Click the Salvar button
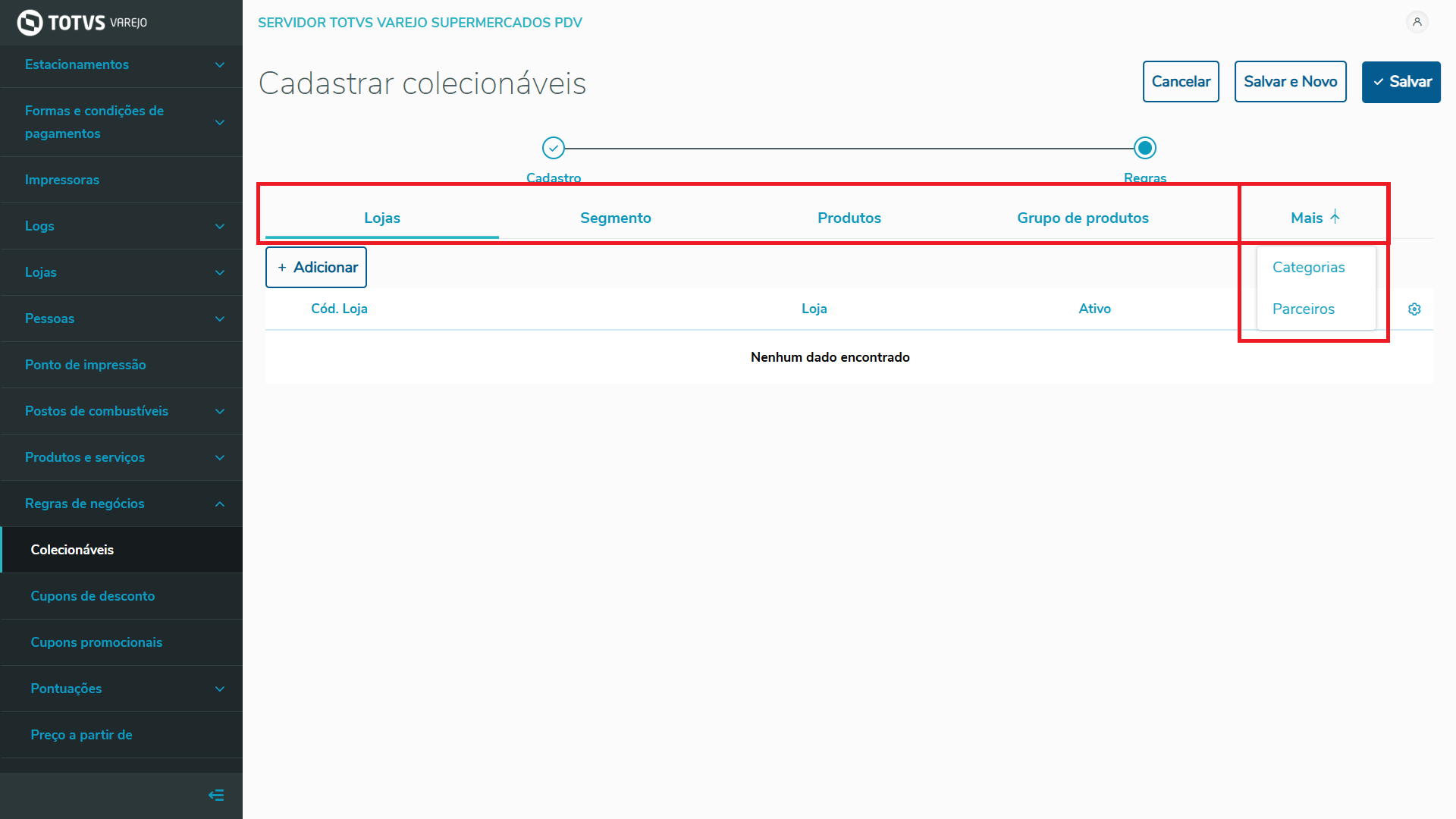 [x=1401, y=82]
